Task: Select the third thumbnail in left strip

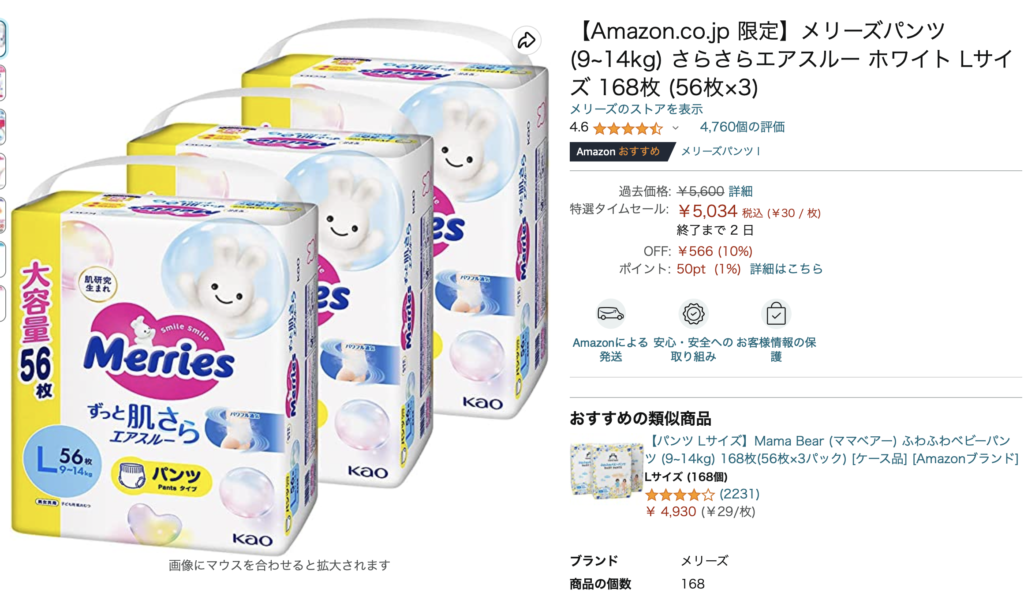Action: (x=3, y=127)
